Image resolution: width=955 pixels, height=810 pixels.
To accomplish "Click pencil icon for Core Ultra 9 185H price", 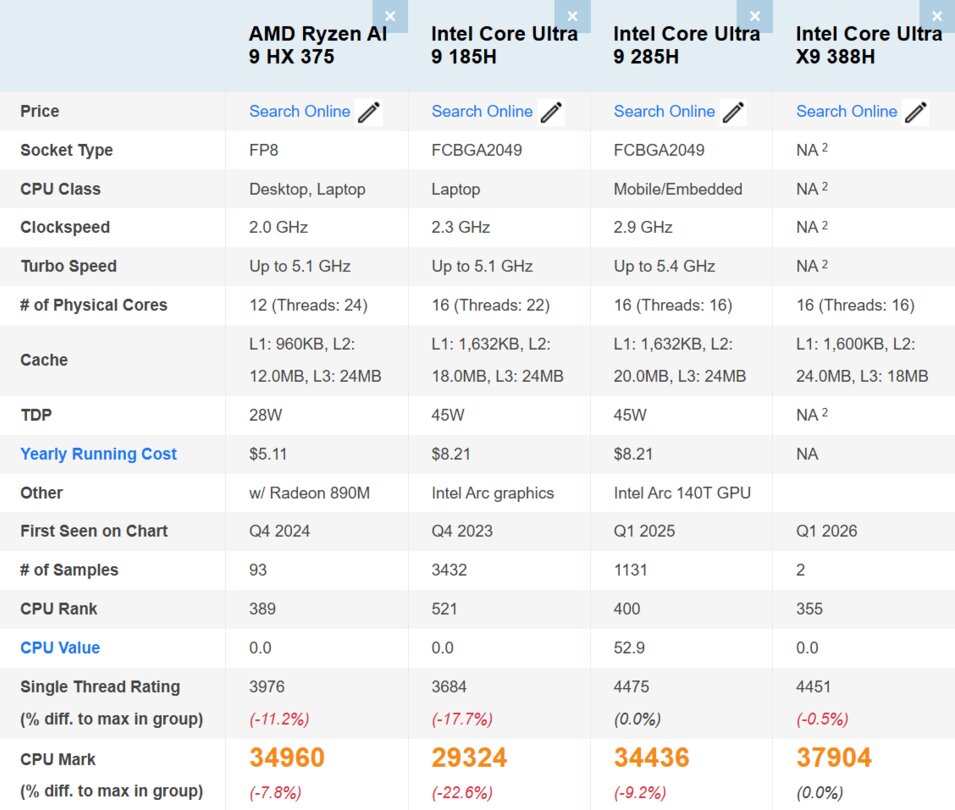I will 551,112.
